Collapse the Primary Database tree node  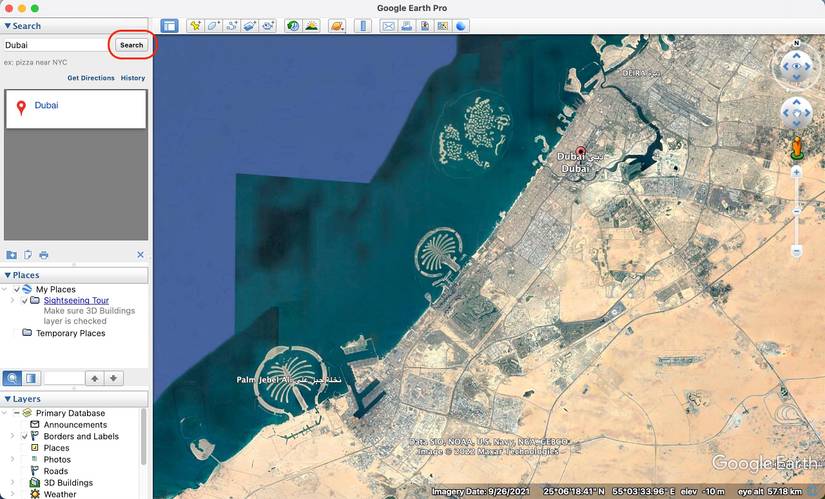pyautogui.click(x=5, y=413)
